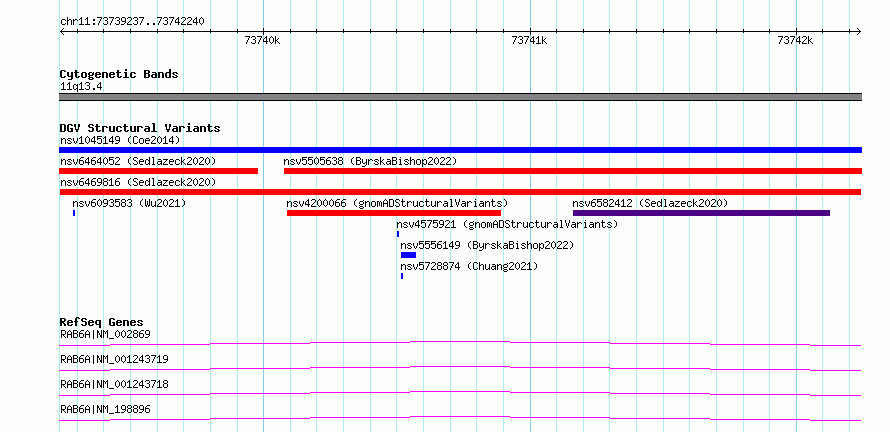
Task: Click the left arrowhead on the ruler
Action: click(62, 31)
